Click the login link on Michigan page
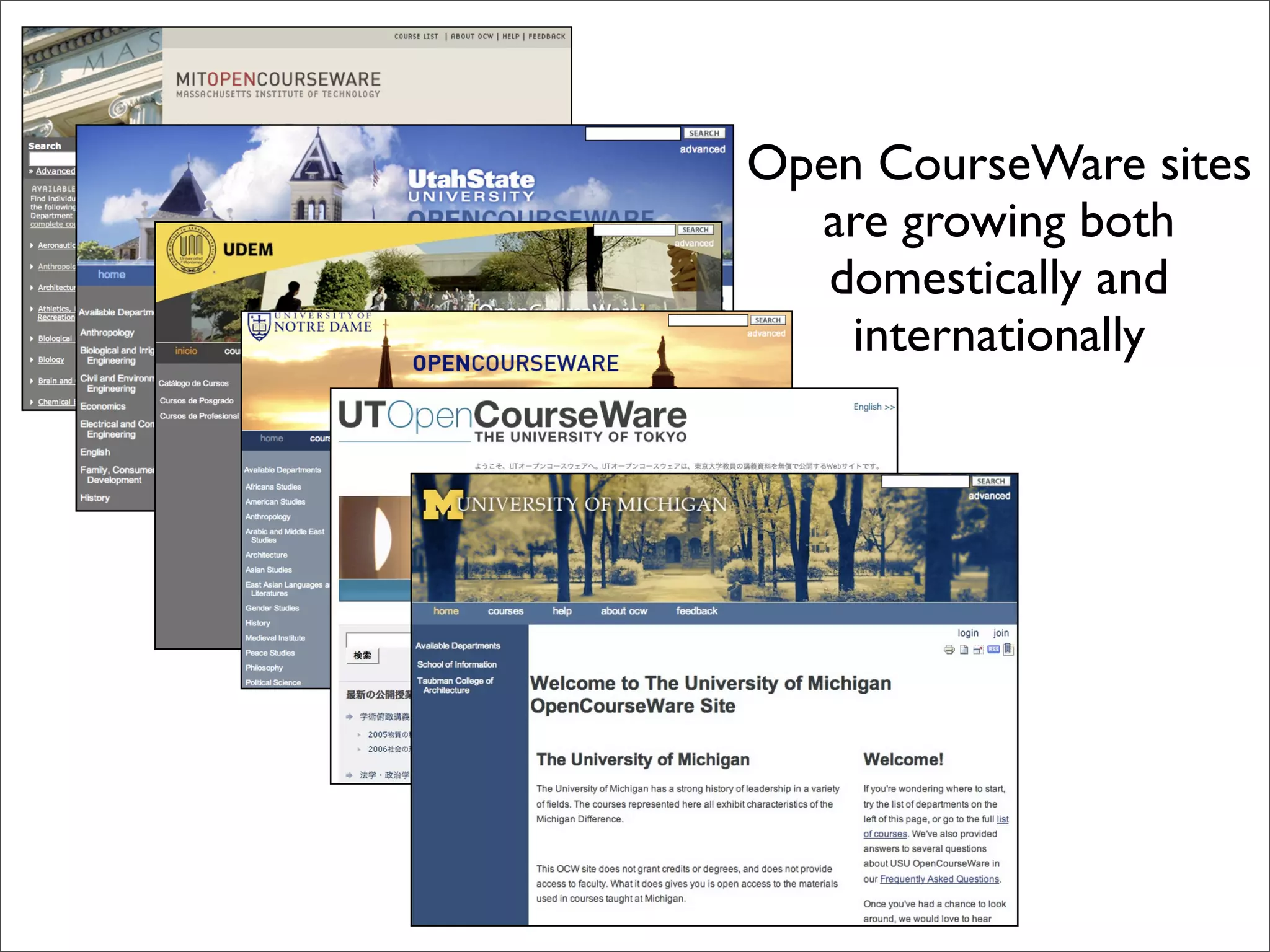The image size is (1270, 952). coord(967,633)
